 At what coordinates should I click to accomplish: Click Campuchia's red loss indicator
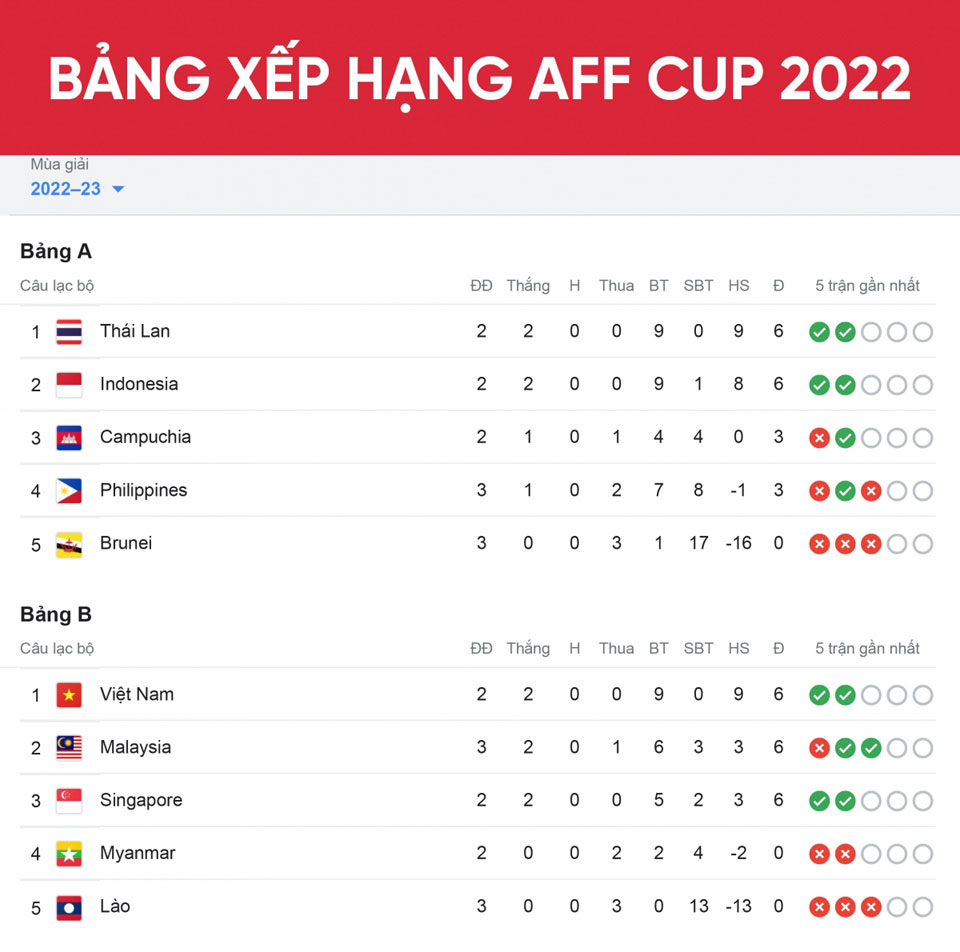819,438
